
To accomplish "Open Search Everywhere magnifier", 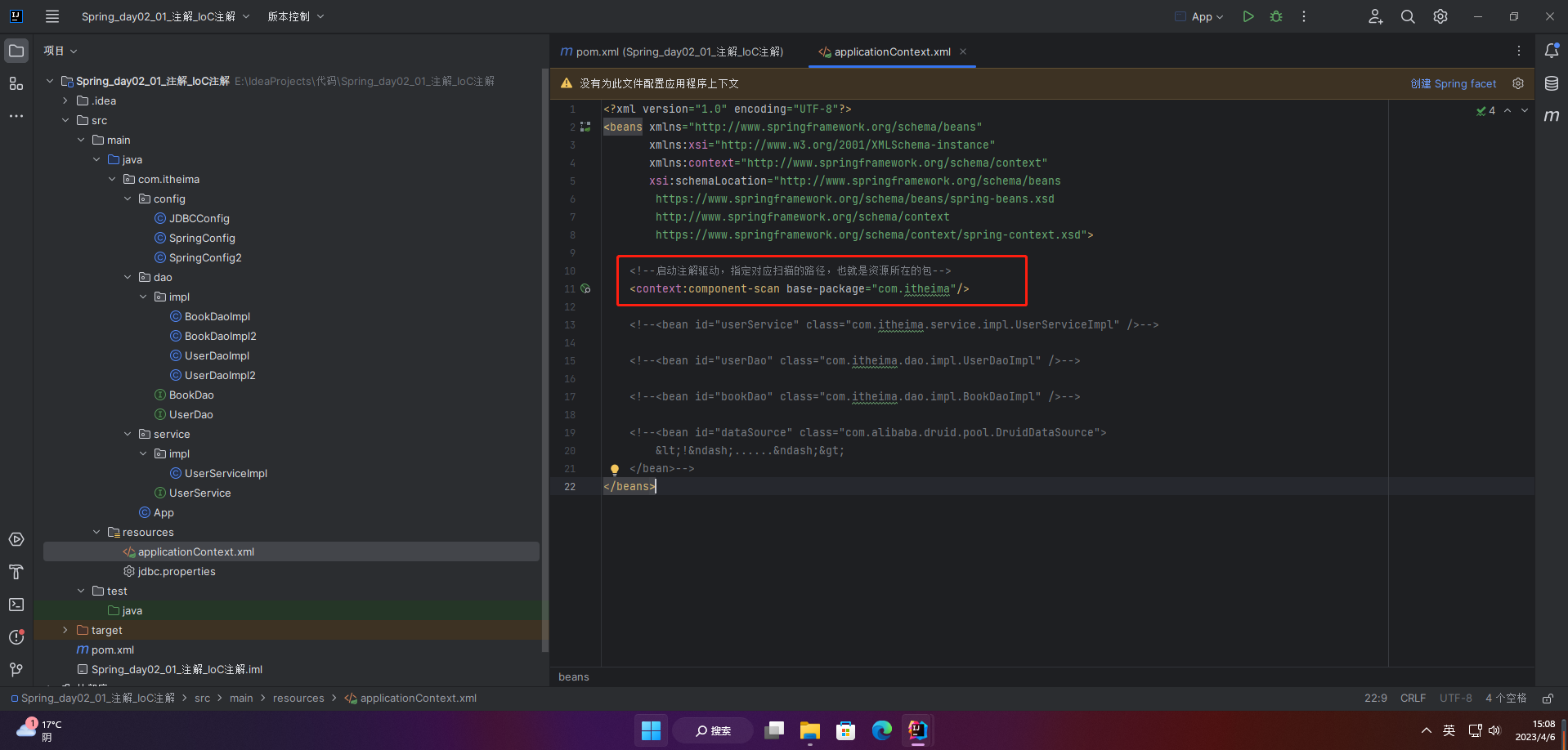I will click(1408, 16).
